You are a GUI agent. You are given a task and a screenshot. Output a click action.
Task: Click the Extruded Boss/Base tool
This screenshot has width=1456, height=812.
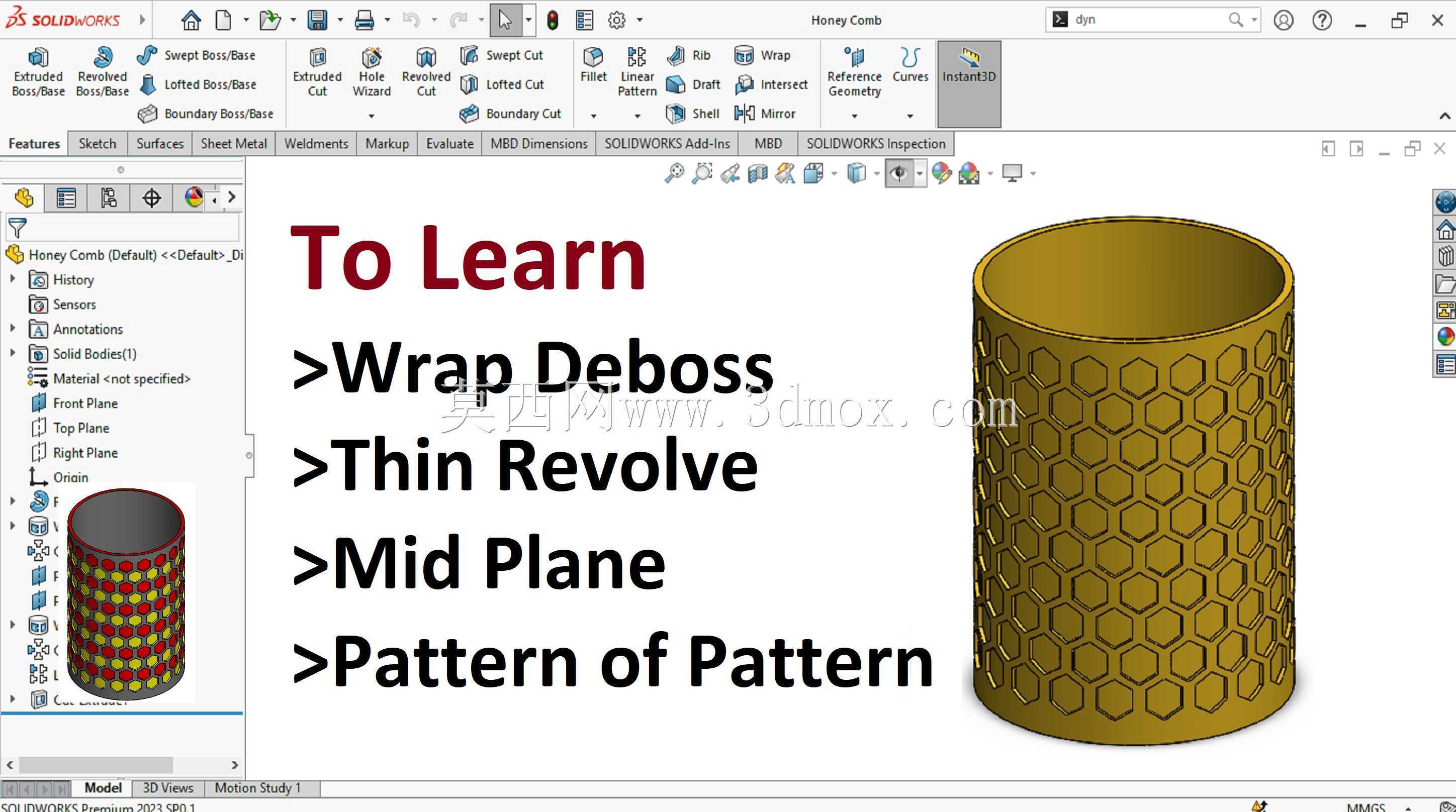point(38,72)
